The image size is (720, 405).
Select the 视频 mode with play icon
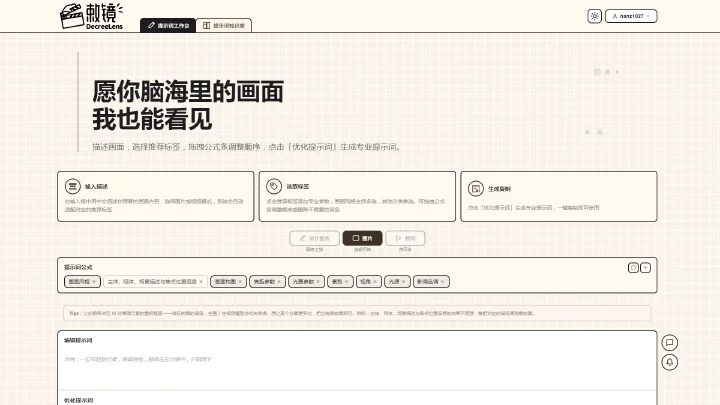(x=405, y=238)
